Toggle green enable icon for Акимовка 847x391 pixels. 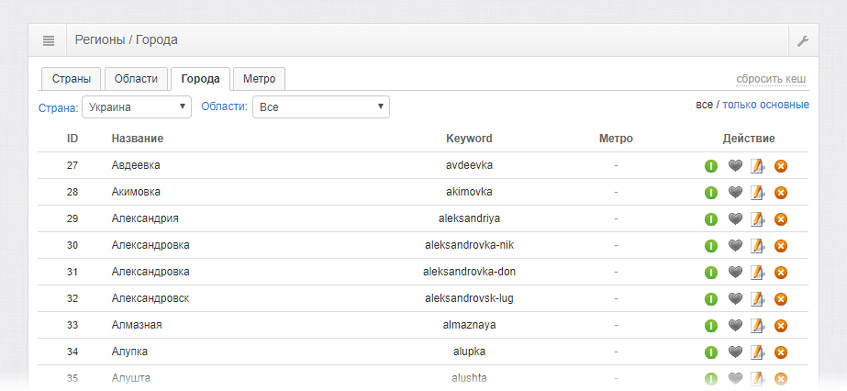pyautogui.click(x=711, y=193)
